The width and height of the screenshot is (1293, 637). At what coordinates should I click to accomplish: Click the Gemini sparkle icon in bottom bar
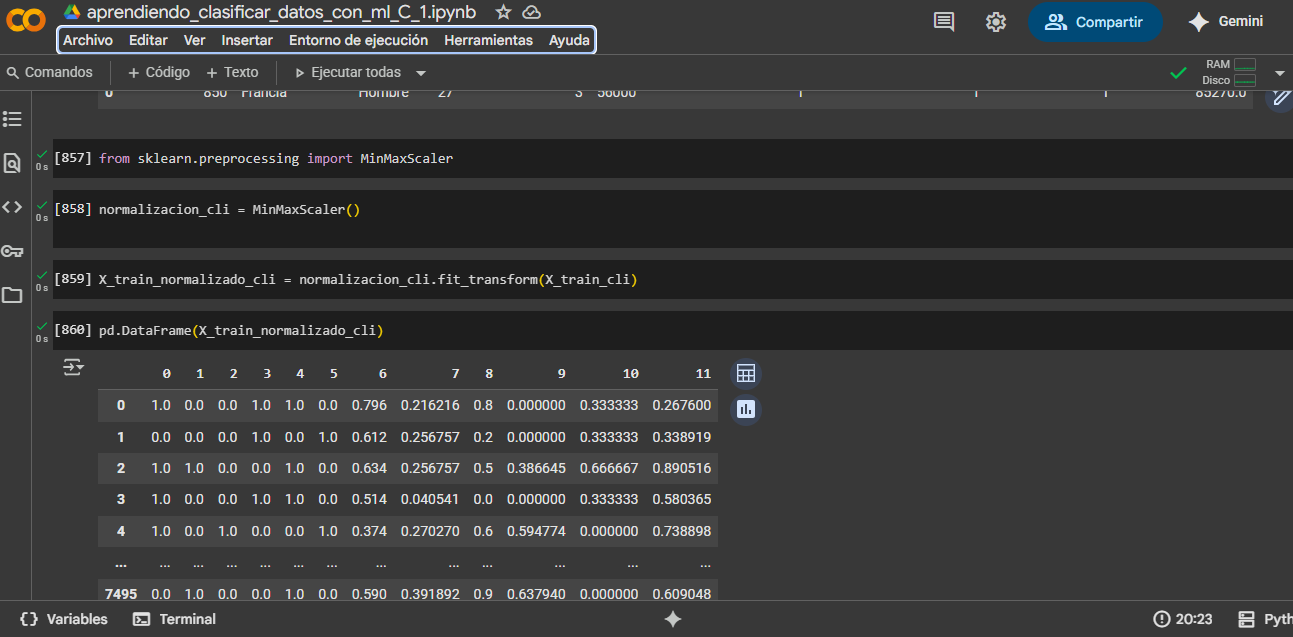[673, 619]
